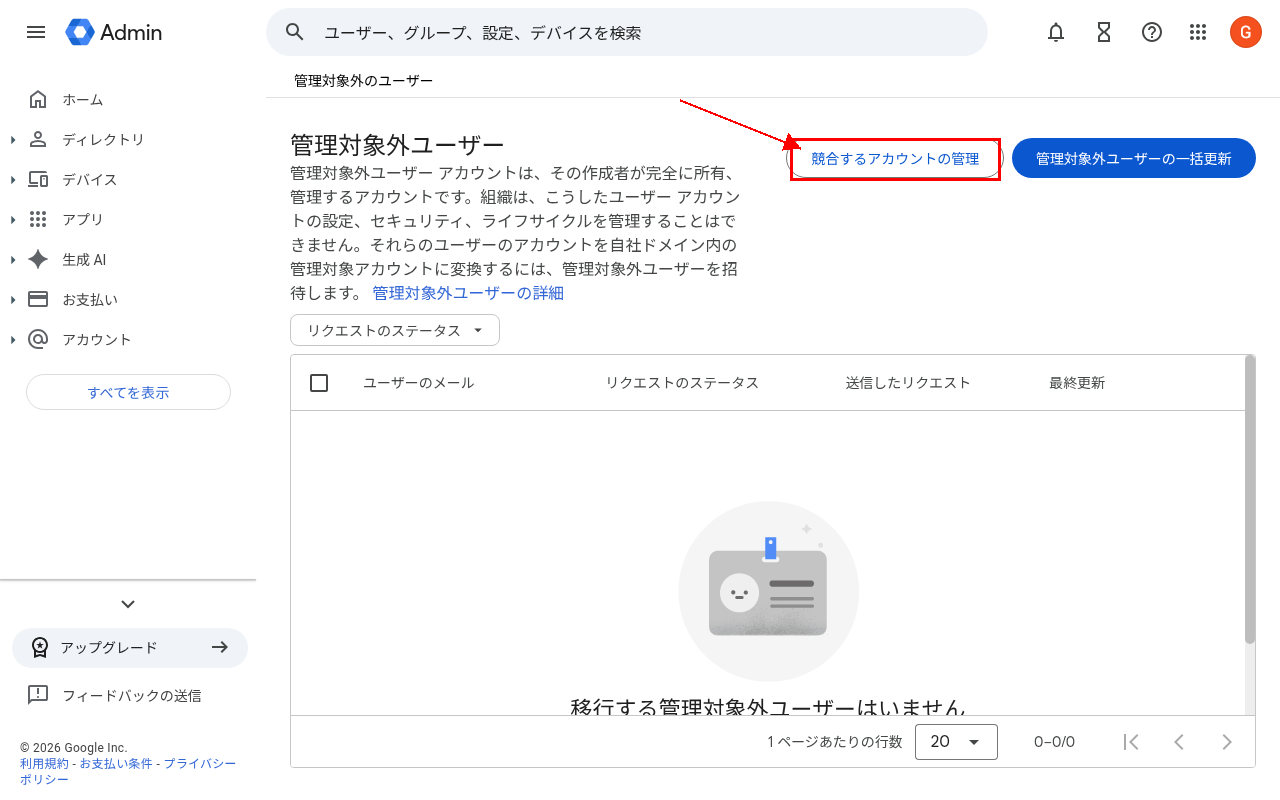Screen dimensions: 1280x800
Task: Expand the お支払い menu arrow
Action: pos(13,299)
